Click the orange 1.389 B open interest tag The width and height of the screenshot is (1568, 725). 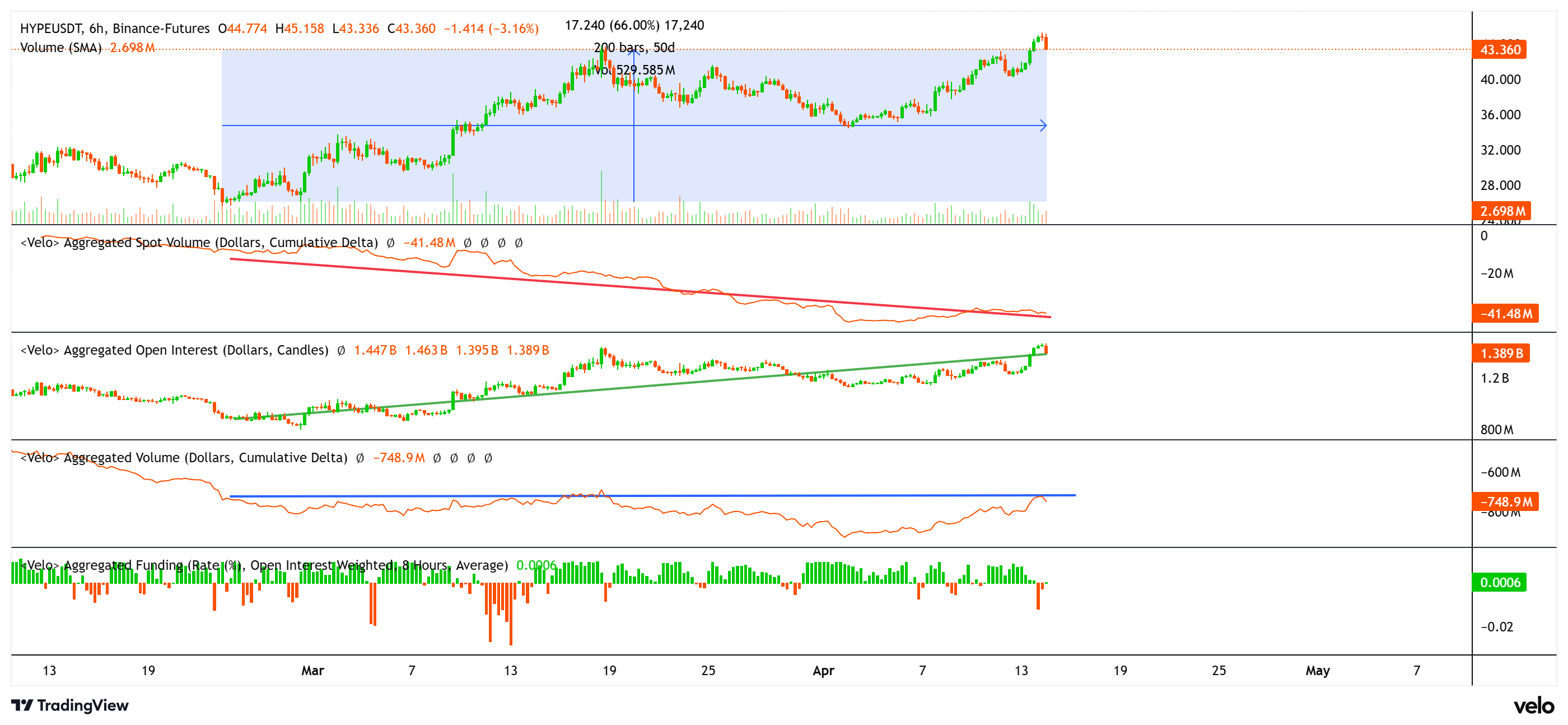tap(1500, 353)
